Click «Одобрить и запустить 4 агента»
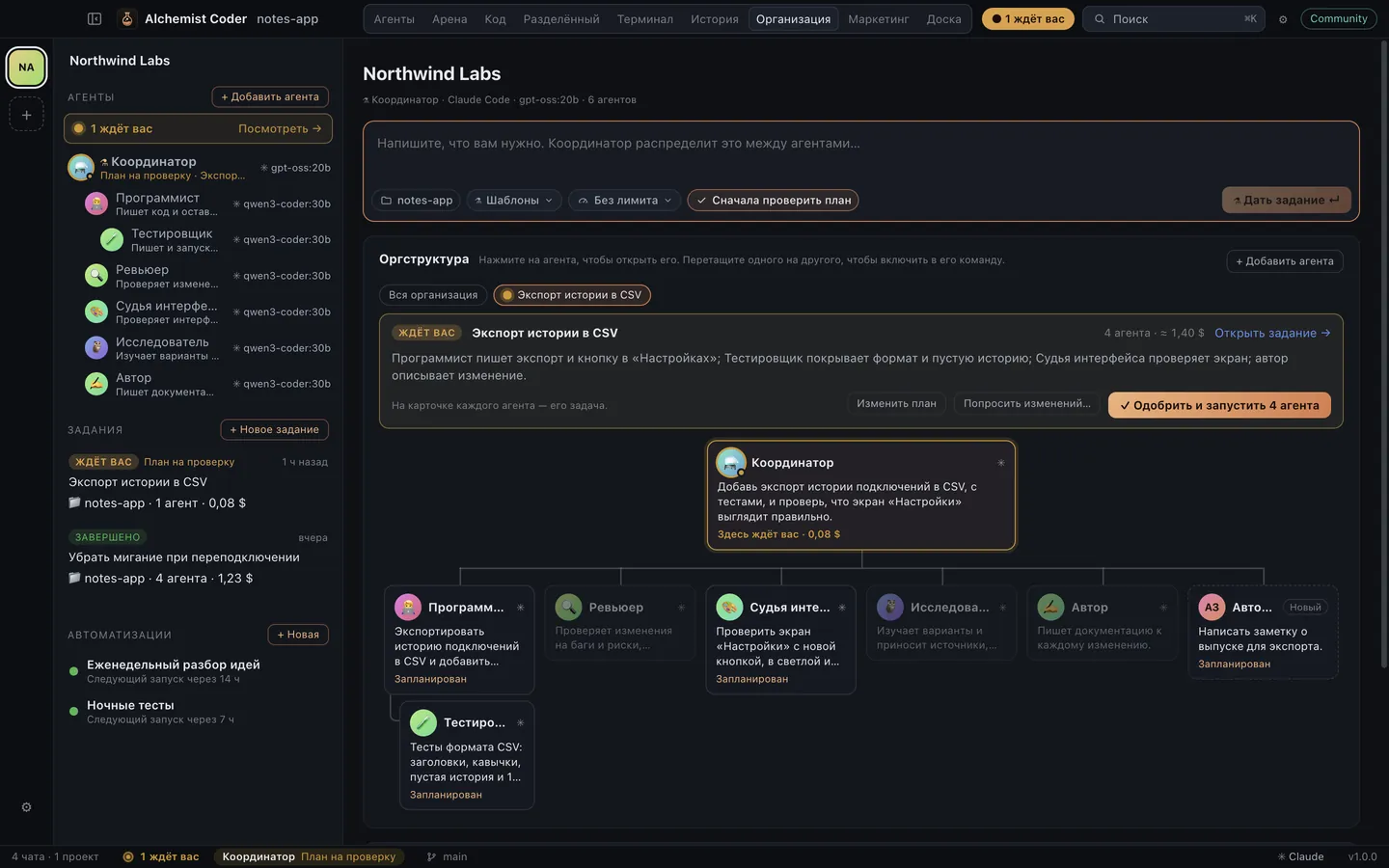 (1219, 405)
